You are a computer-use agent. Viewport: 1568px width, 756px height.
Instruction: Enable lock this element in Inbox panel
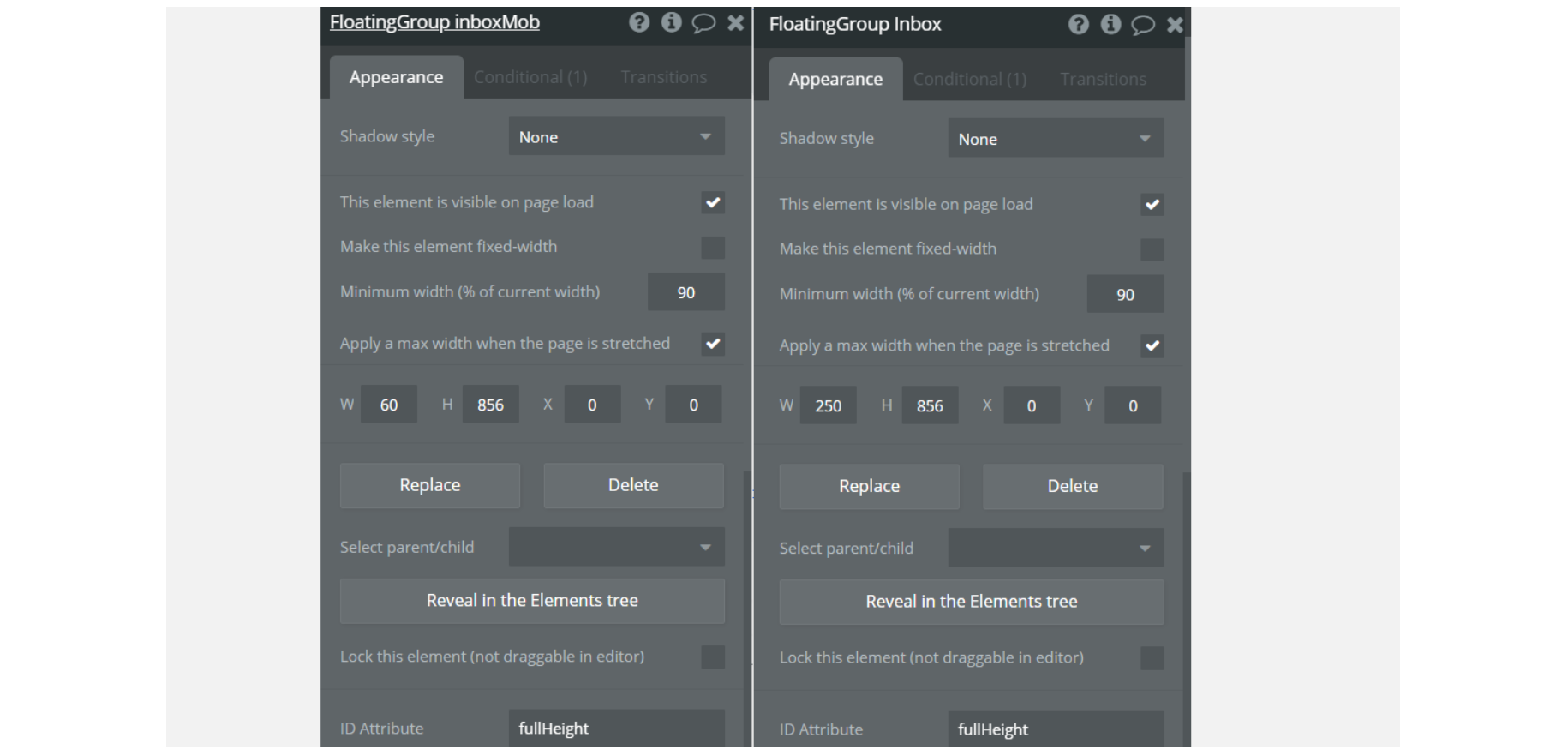[x=1152, y=658]
